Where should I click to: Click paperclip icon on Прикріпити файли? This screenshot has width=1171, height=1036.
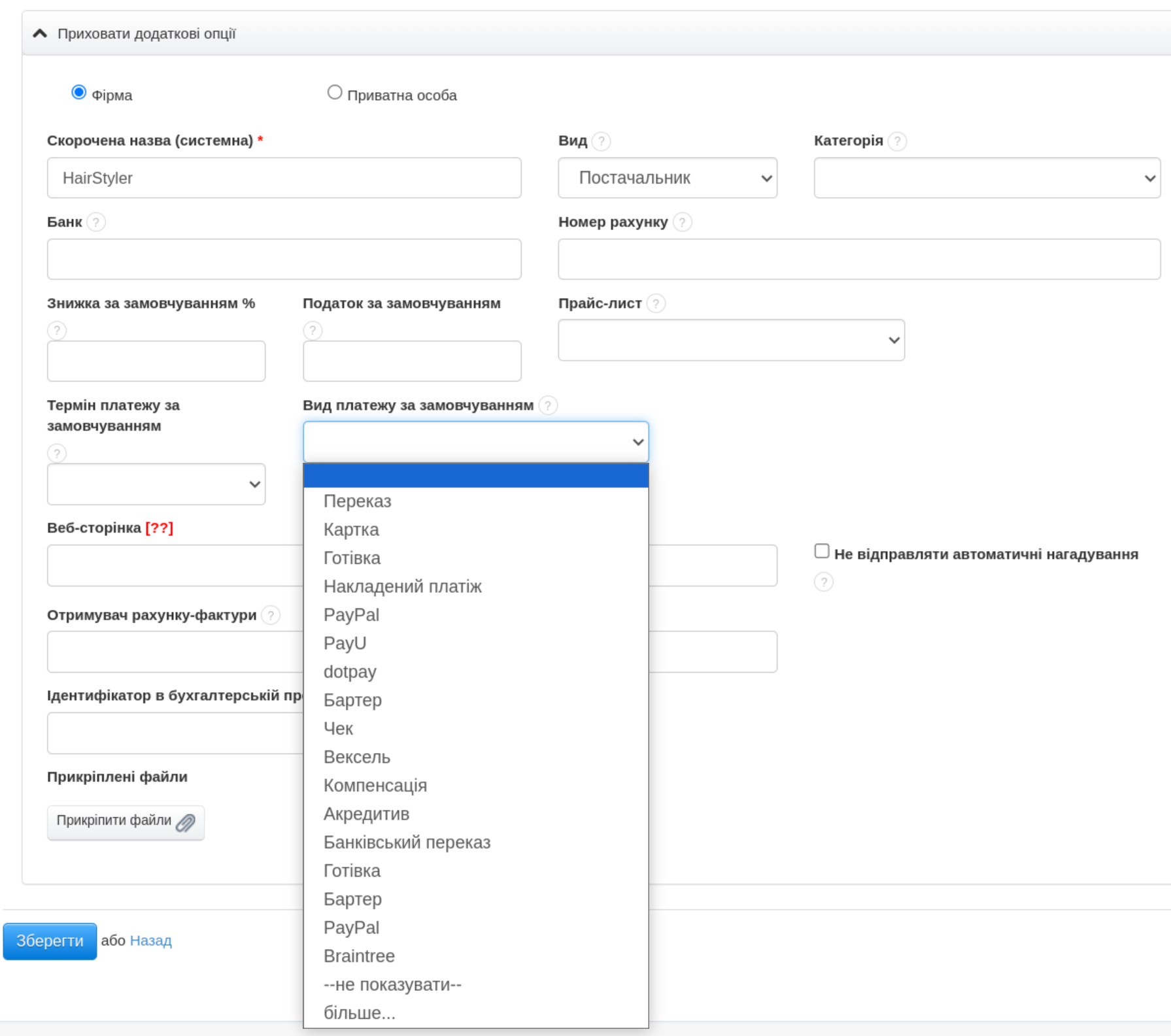tap(186, 822)
